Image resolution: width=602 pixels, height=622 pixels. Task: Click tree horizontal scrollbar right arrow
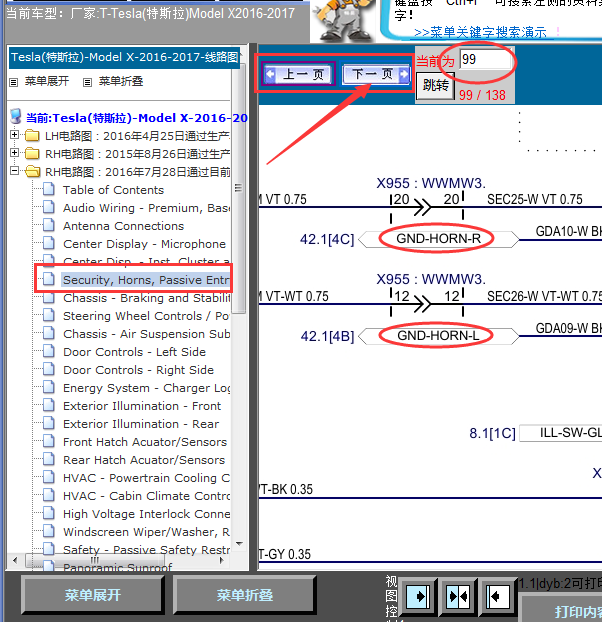point(222,561)
